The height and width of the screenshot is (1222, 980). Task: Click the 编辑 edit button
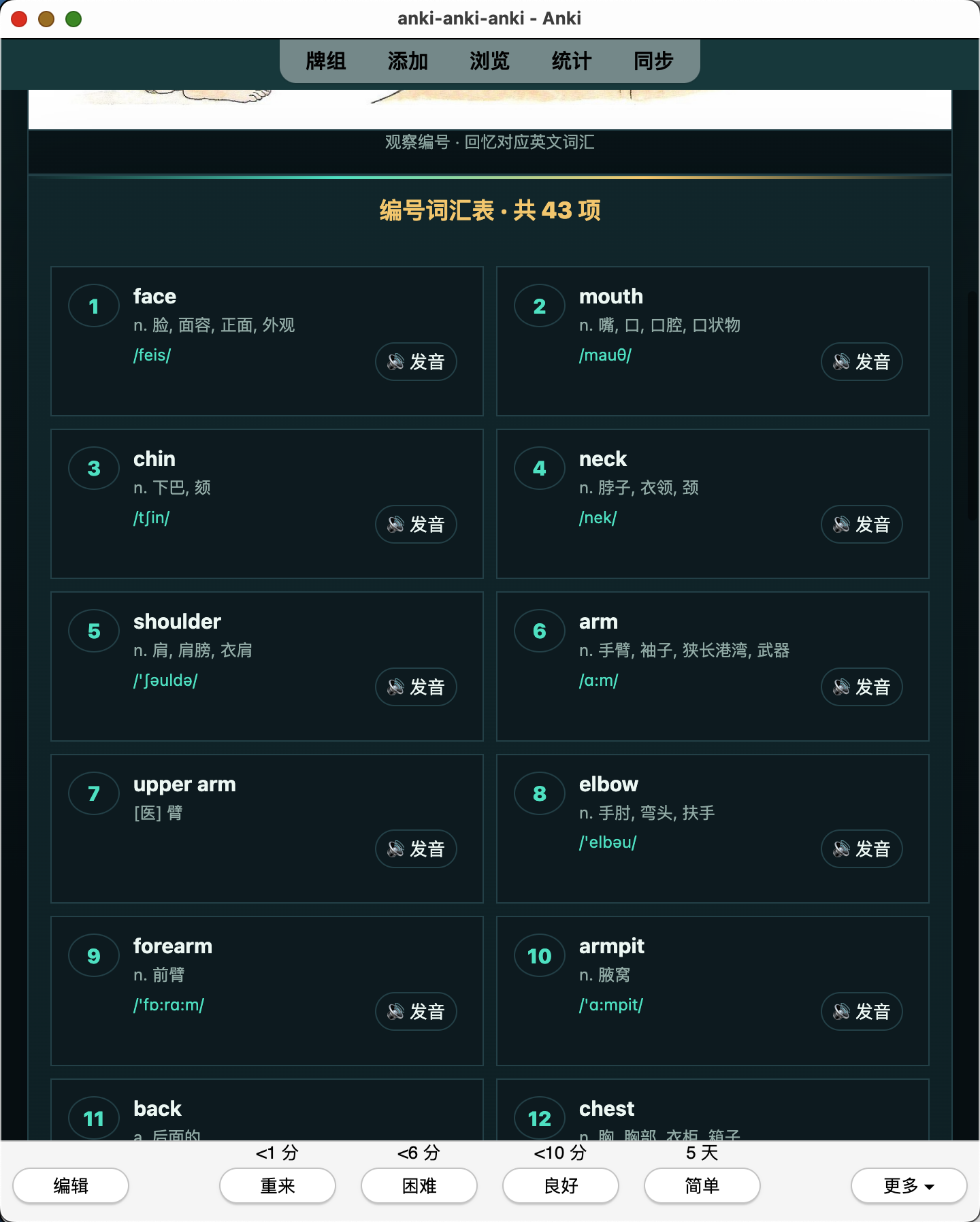click(71, 1186)
